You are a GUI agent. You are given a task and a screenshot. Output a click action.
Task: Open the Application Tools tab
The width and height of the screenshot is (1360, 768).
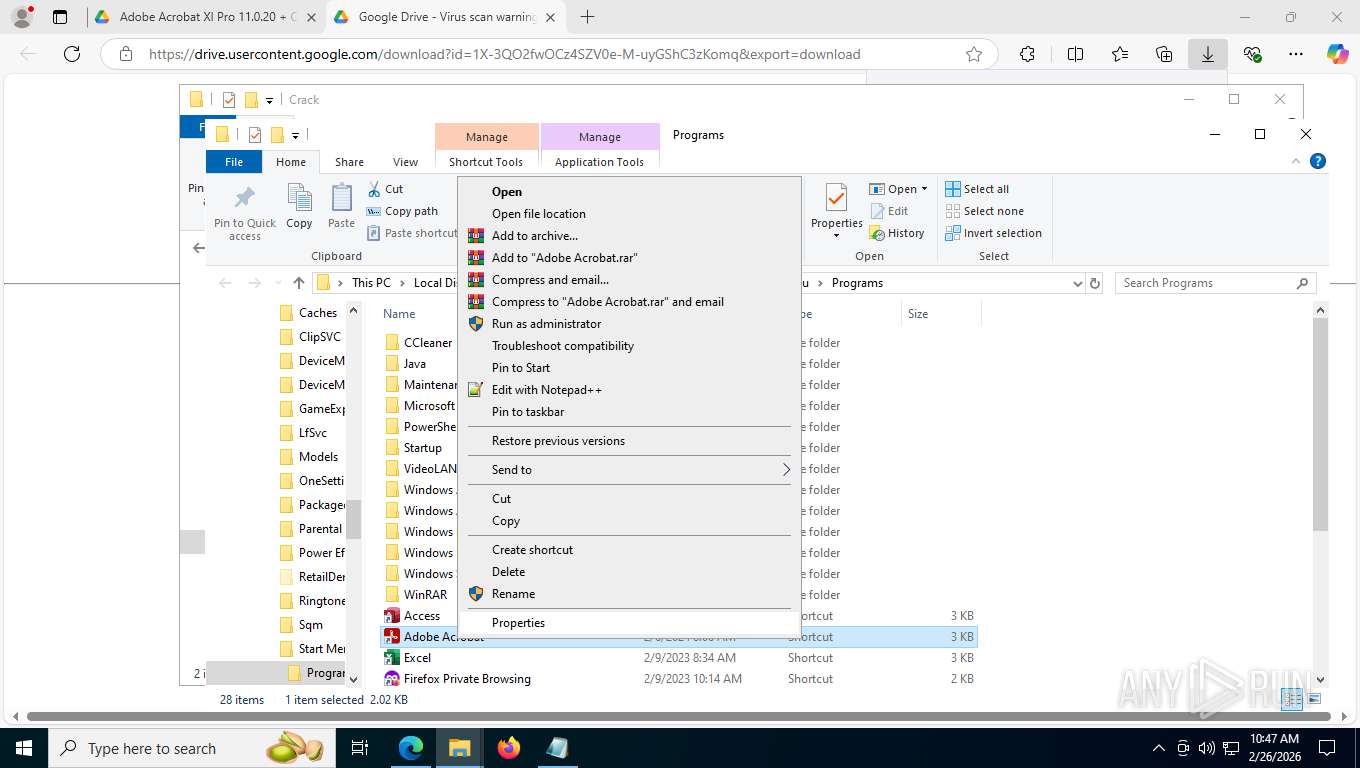[600, 162]
